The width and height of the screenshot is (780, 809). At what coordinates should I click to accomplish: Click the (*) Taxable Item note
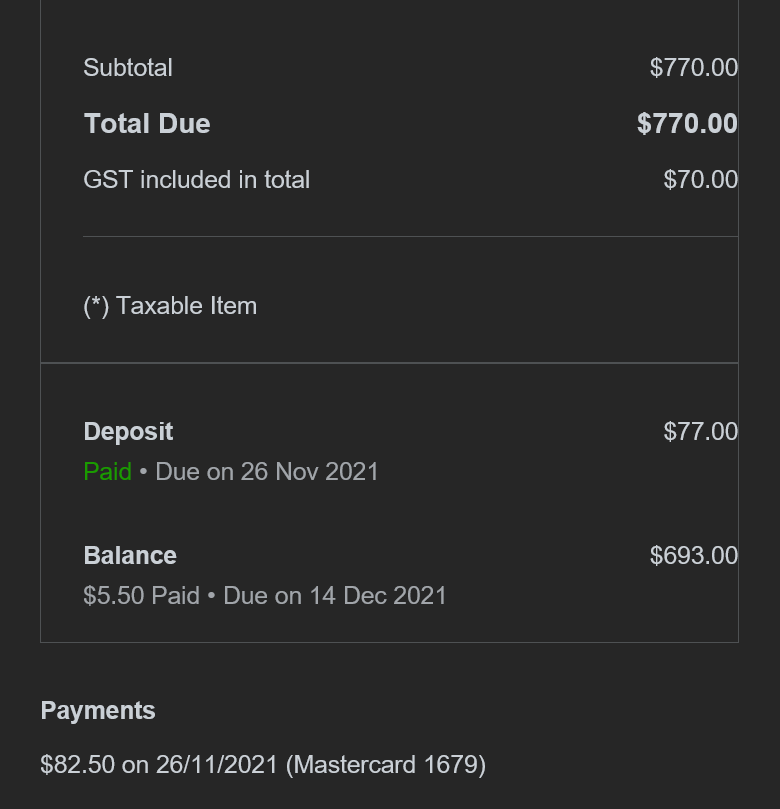[x=170, y=306]
